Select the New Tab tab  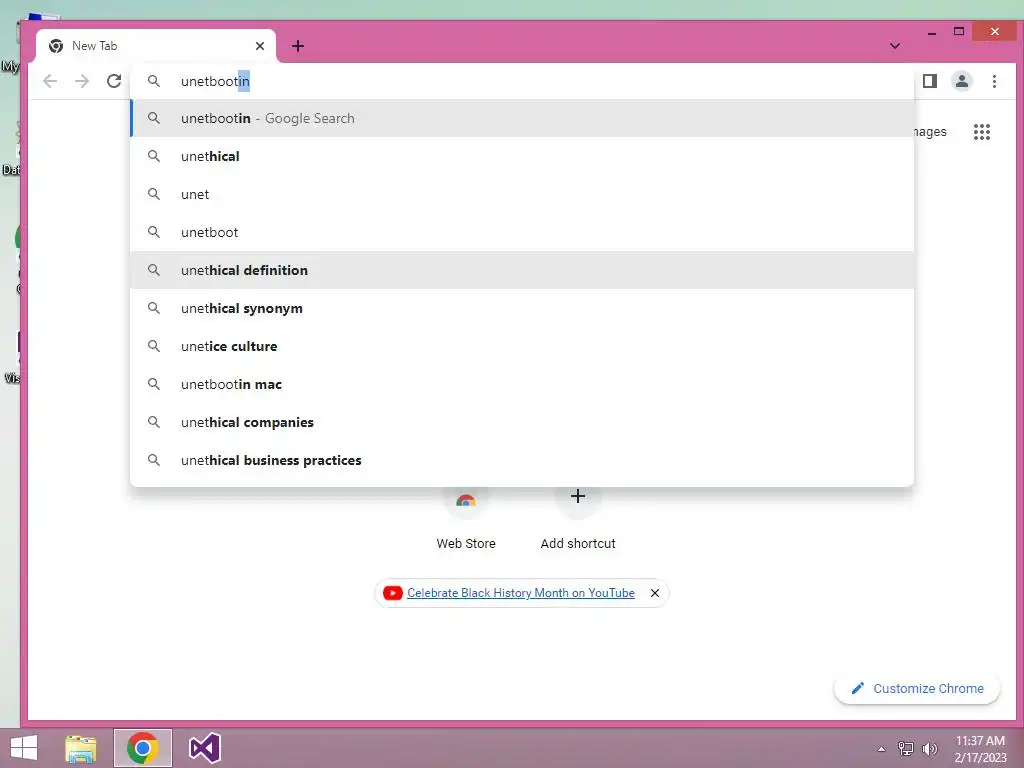coord(156,46)
